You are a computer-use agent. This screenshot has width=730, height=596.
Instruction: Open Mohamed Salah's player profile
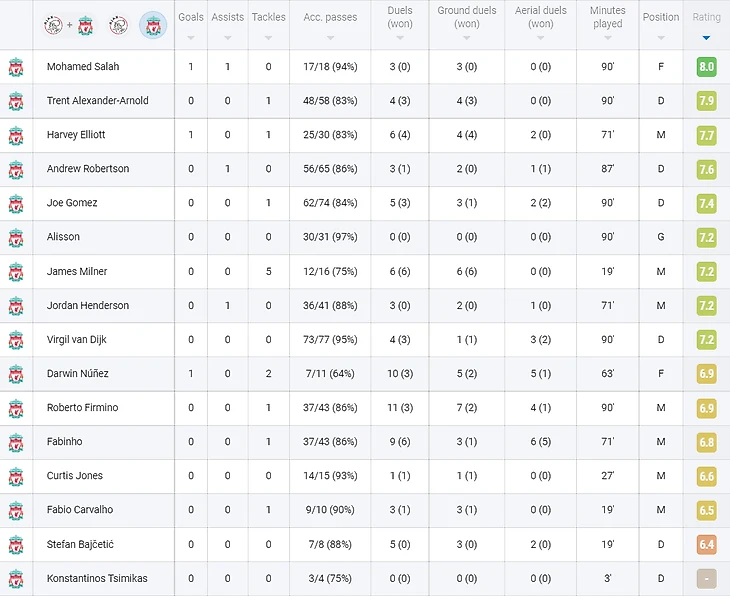pyautogui.click(x=83, y=67)
